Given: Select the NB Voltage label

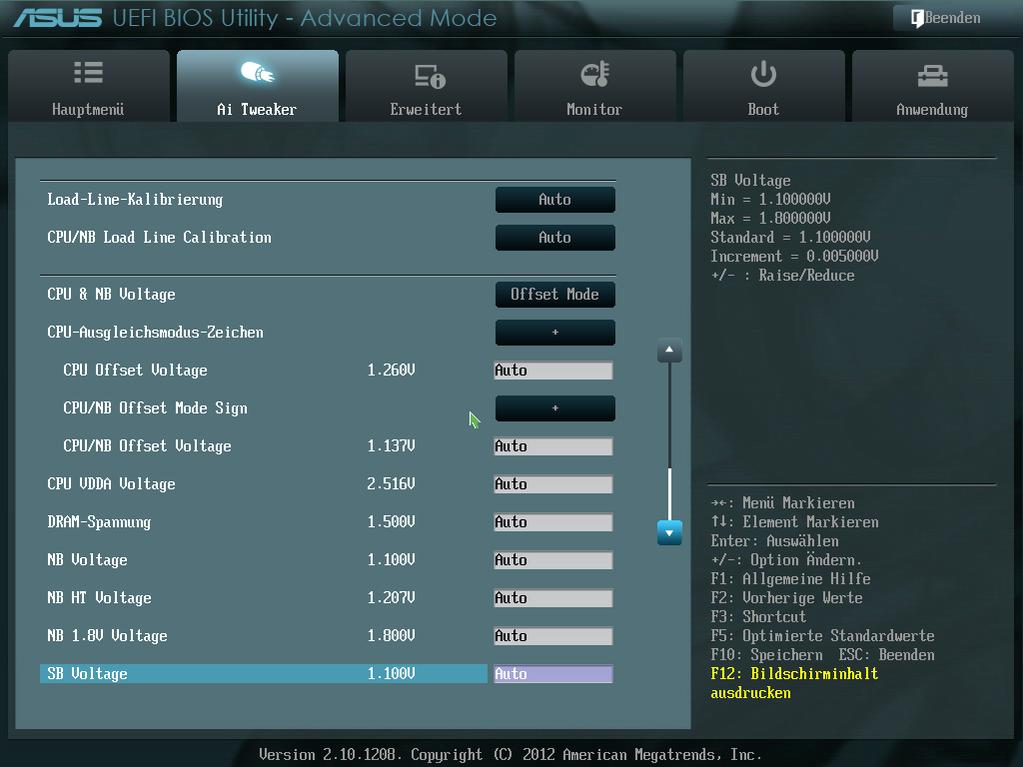Looking at the screenshot, I should [x=87, y=560].
